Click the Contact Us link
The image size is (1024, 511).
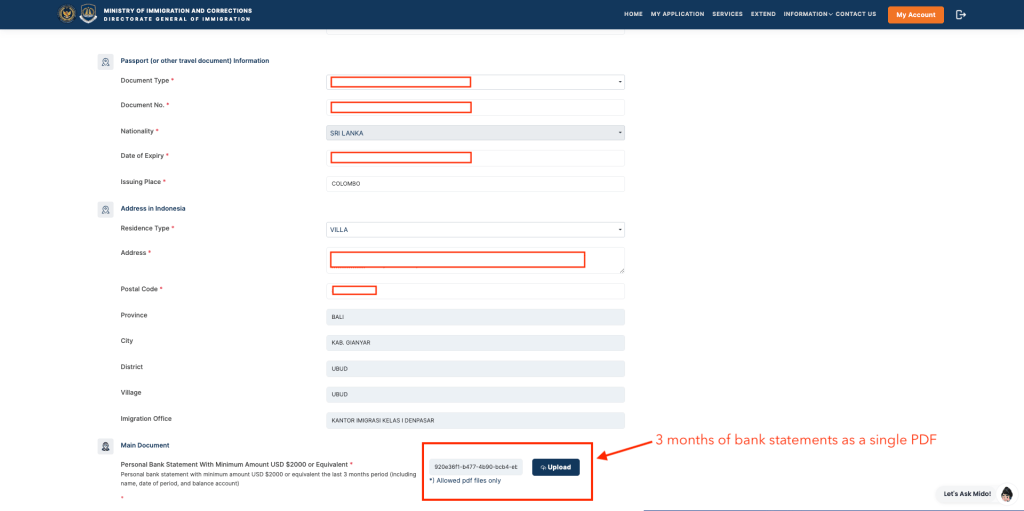856,14
